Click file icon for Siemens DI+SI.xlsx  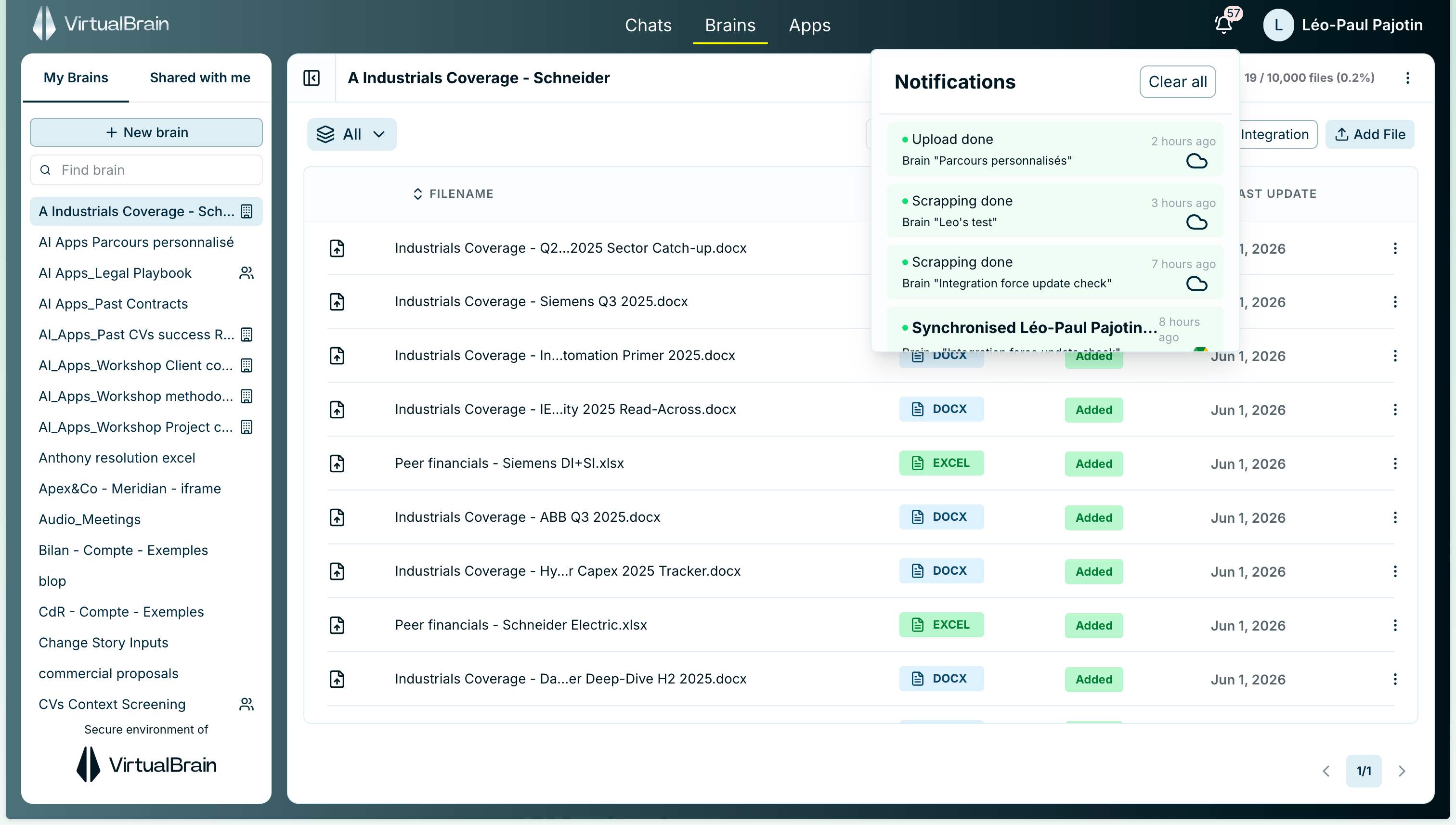coord(337,464)
